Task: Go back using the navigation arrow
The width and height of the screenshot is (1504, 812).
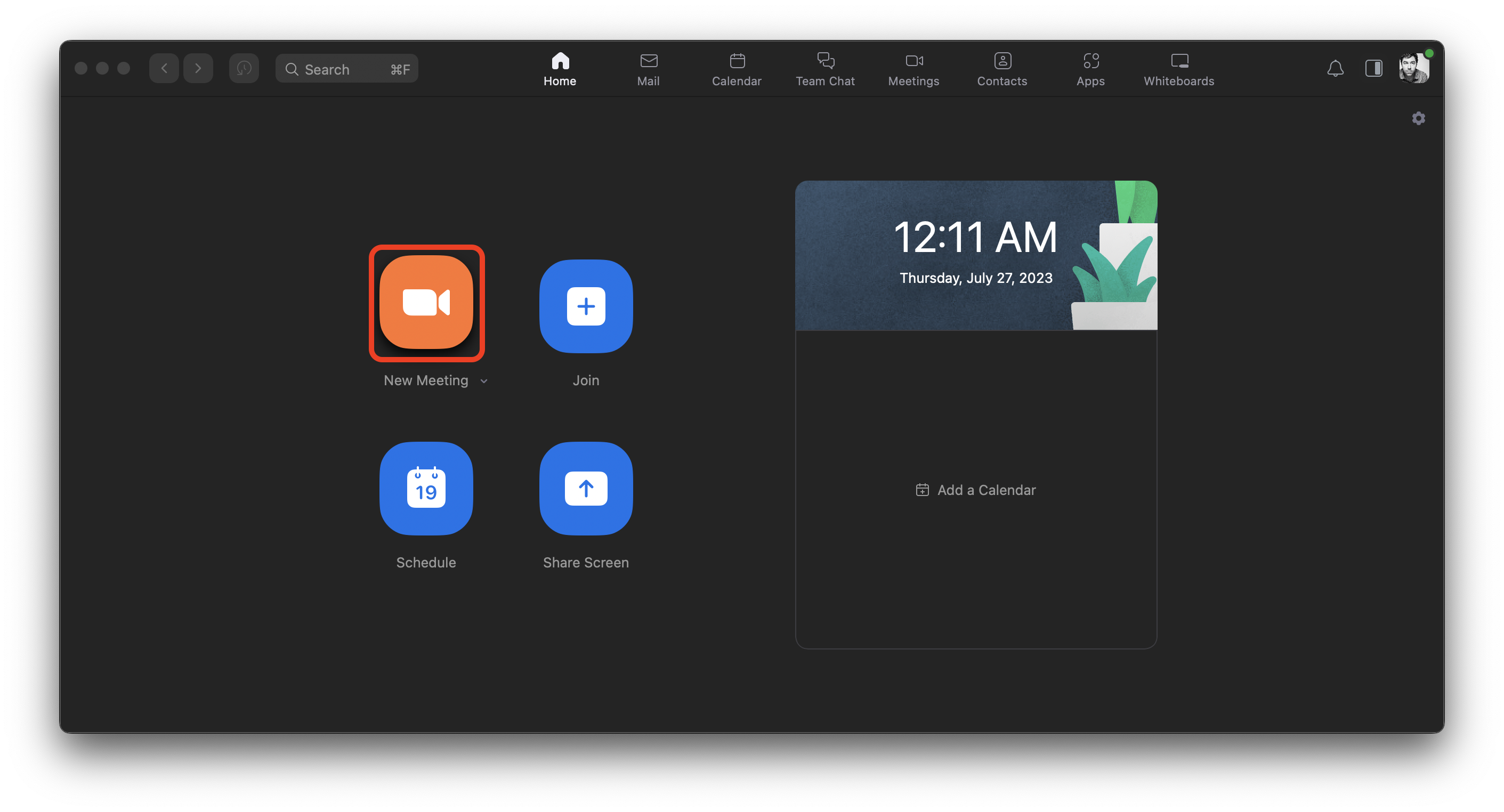Action: coord(164,68)
